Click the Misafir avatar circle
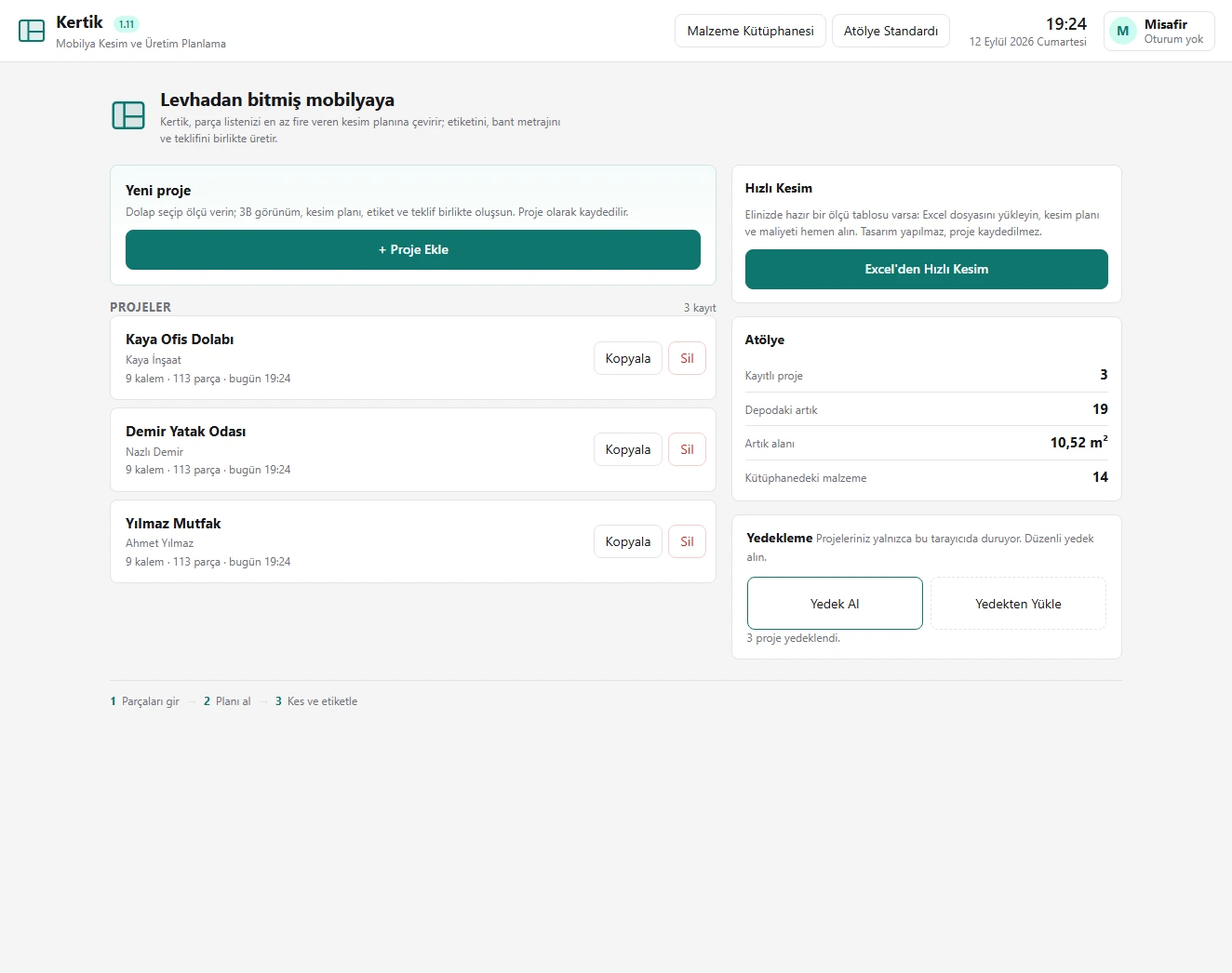This screenshot has height=973, width=1232. (x=1123, y=31)
